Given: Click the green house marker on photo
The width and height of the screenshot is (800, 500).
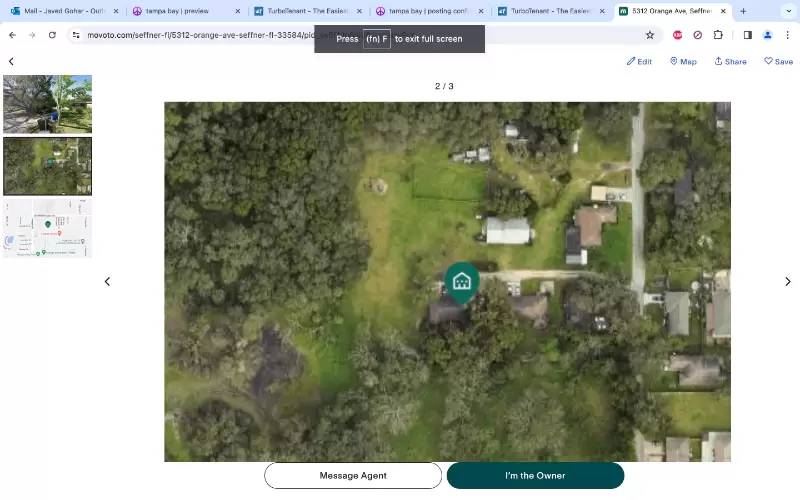Looking at the screenshot, I should point(462,281).
